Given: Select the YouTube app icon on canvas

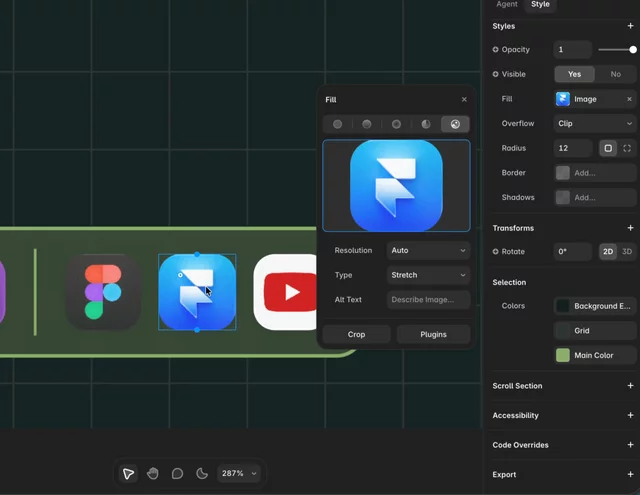Looking at the screenshot, I should 285,292.
